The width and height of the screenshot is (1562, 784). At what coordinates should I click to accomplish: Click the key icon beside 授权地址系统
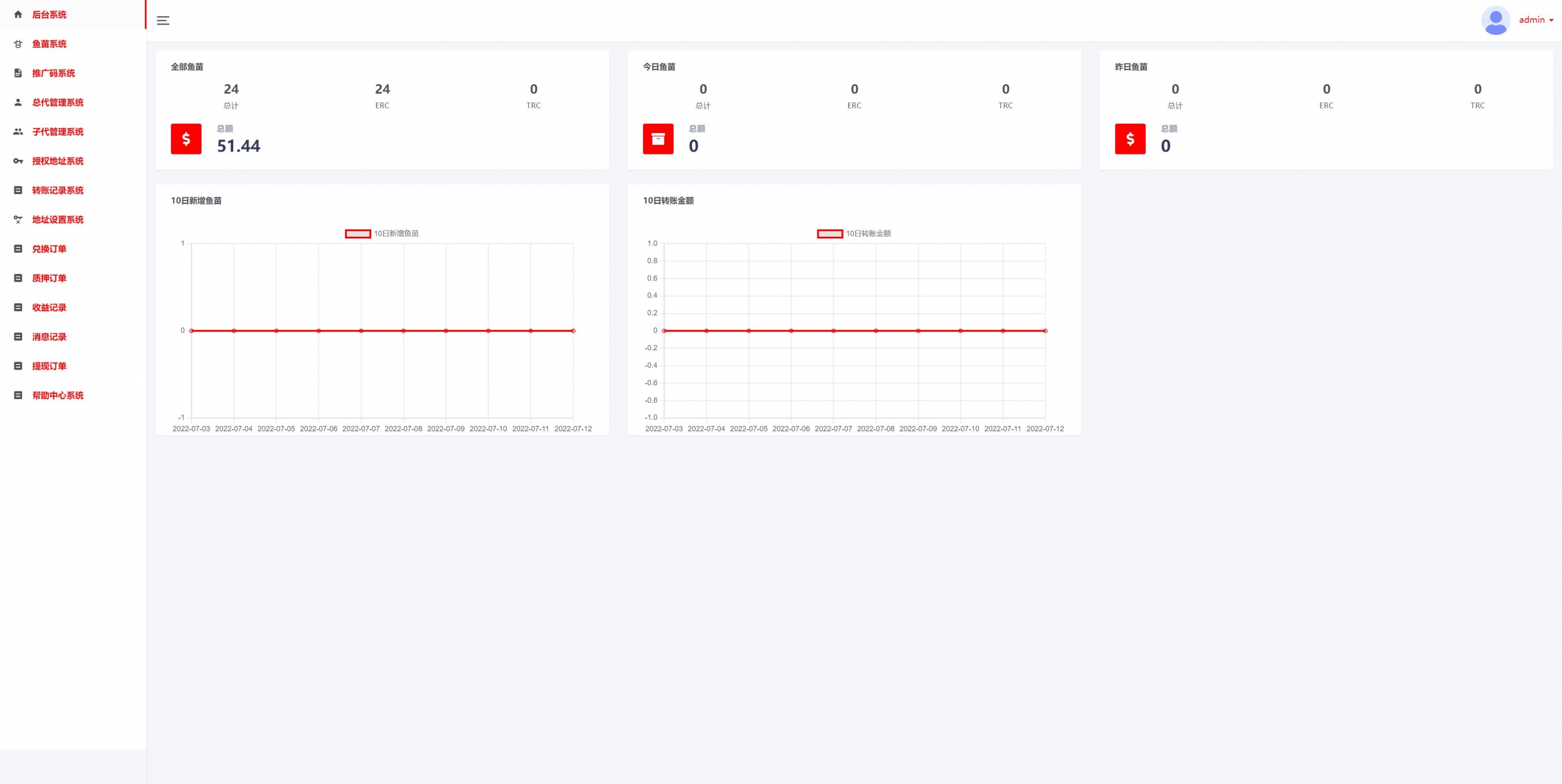[18, 161]
